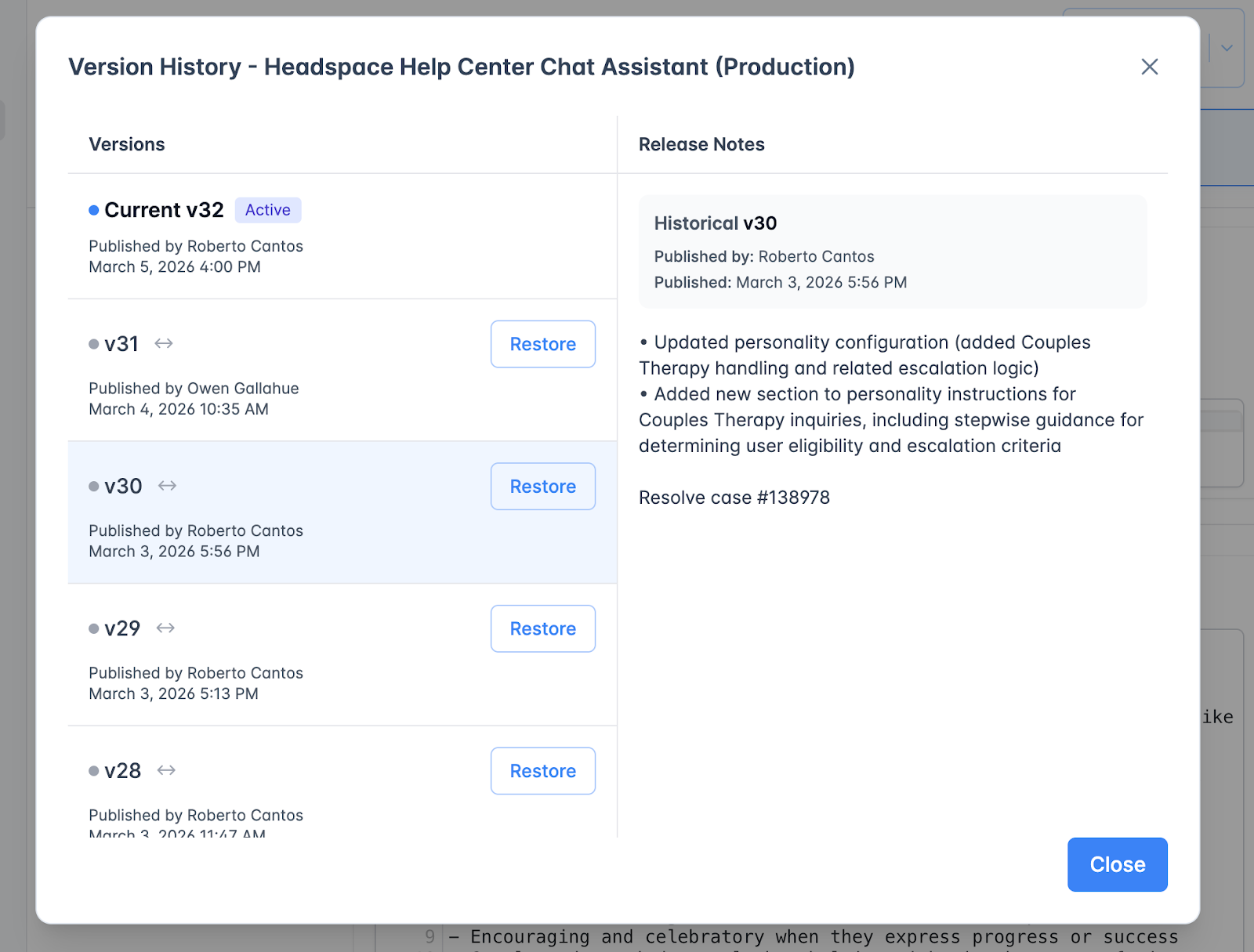This screenshot has width=1254, height=952.
Task: Select the Current v32 version entry
Action: coord(342,236)
